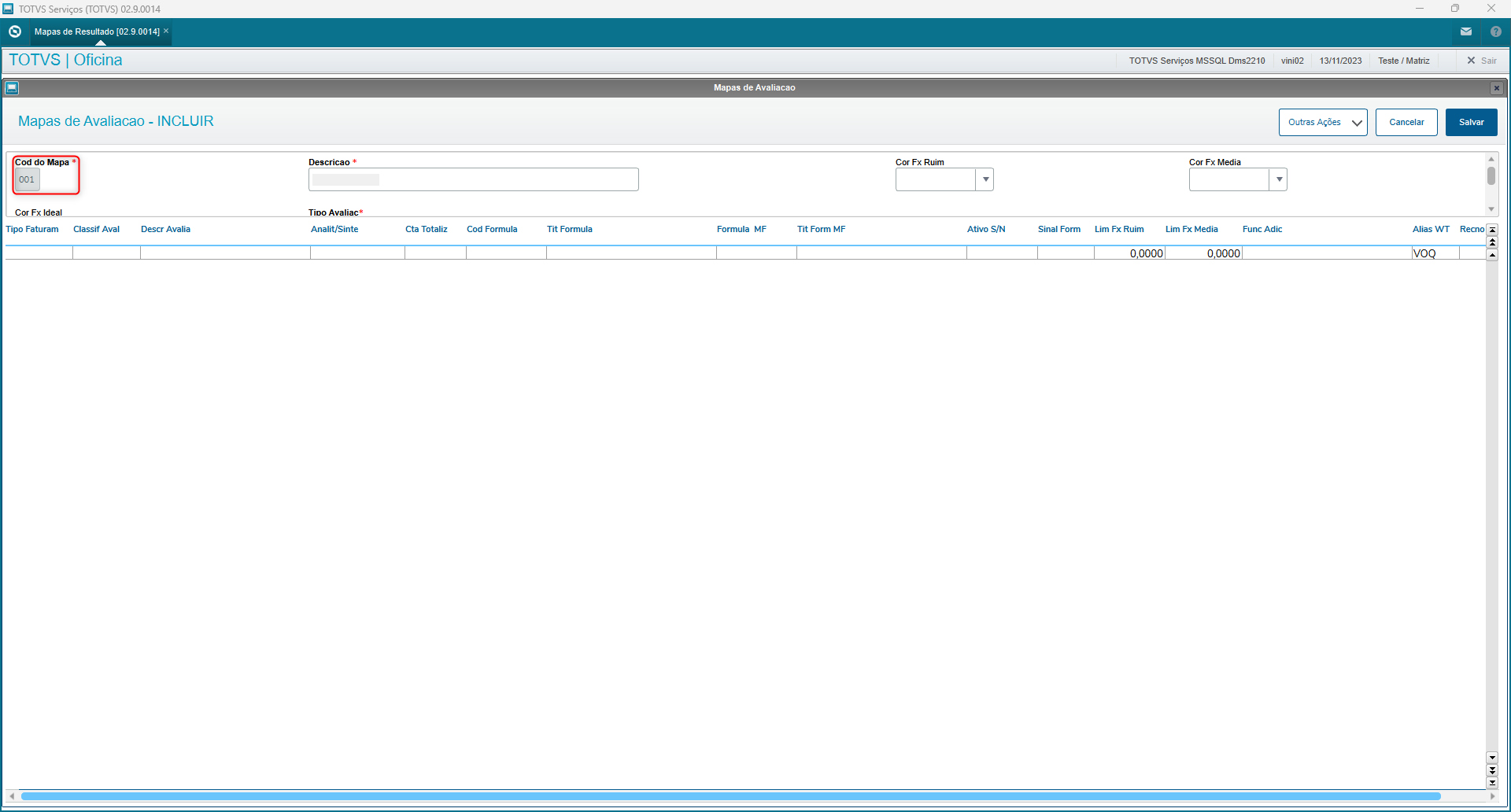Click the Alias WT column header
This screenshot has width=1511, height=812.
click(x=1431, y=230)
